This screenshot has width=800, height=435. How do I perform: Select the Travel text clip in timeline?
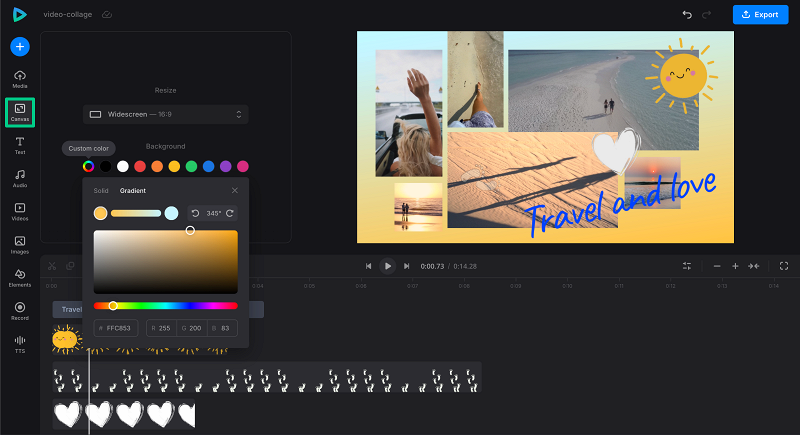pyautogui.click(x=67, y=310)
